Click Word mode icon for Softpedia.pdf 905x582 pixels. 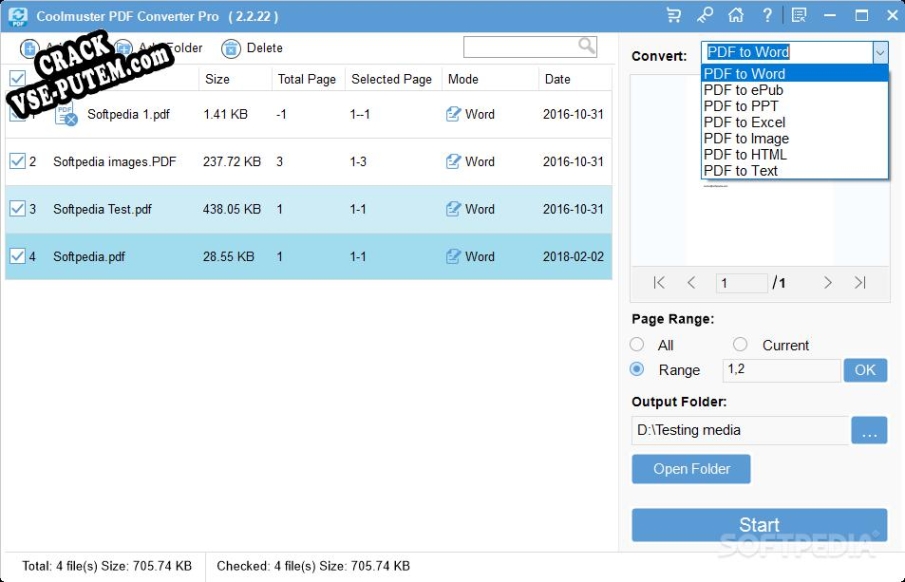tap(453, 256)
